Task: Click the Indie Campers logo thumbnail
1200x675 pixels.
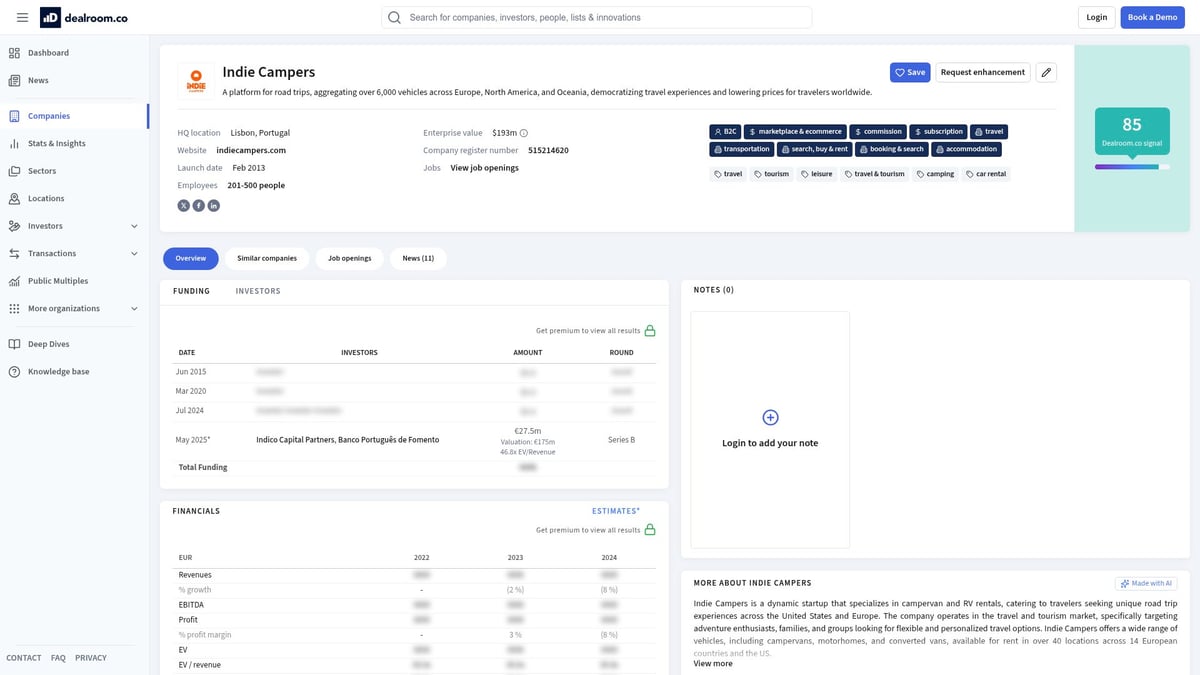Action: pos(196,81)
